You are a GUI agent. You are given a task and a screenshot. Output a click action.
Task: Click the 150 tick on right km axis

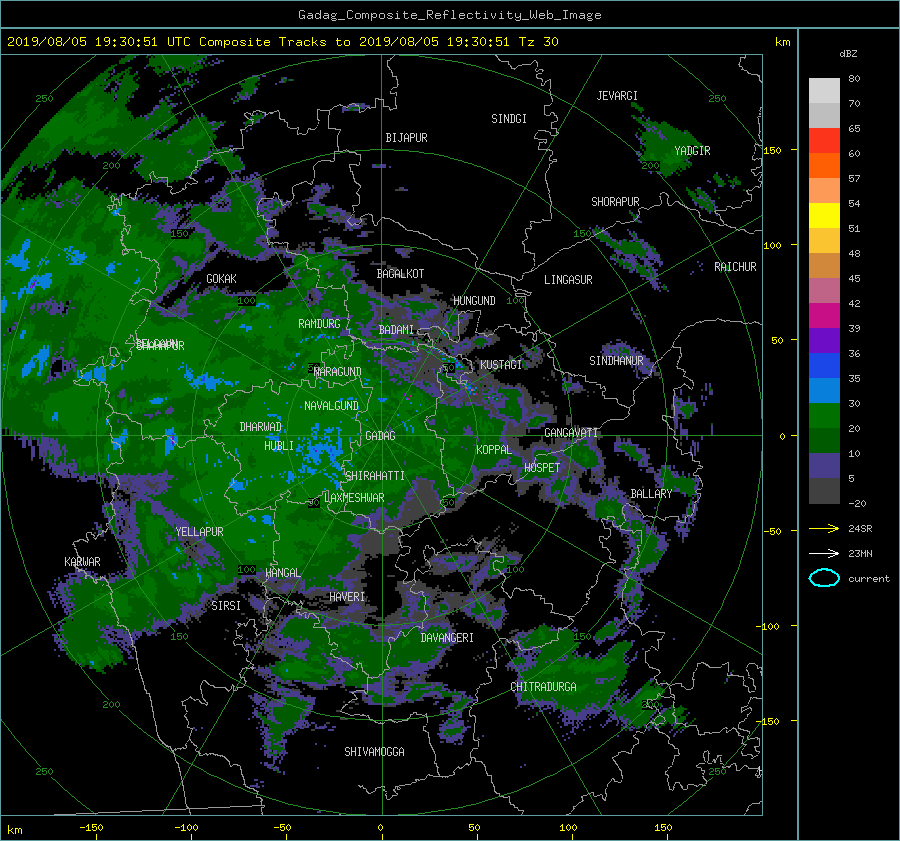coord(772,150)
